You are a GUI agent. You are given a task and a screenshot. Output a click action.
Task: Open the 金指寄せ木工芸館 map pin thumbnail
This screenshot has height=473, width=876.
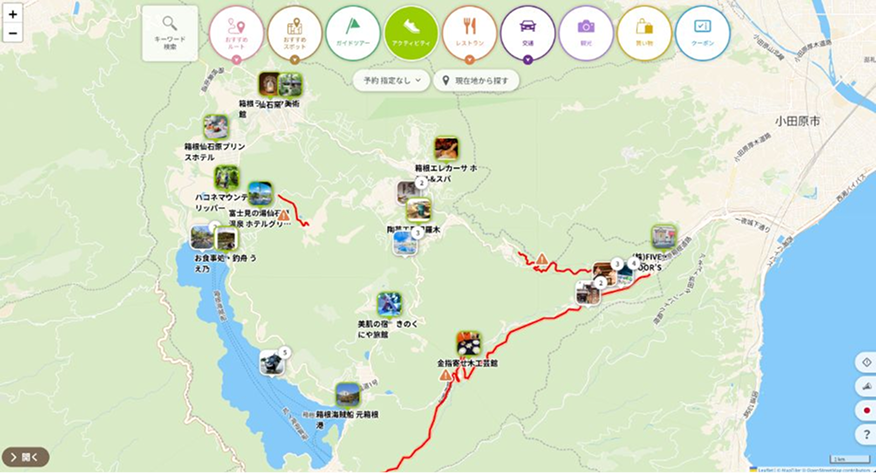(x=468, y=344)
